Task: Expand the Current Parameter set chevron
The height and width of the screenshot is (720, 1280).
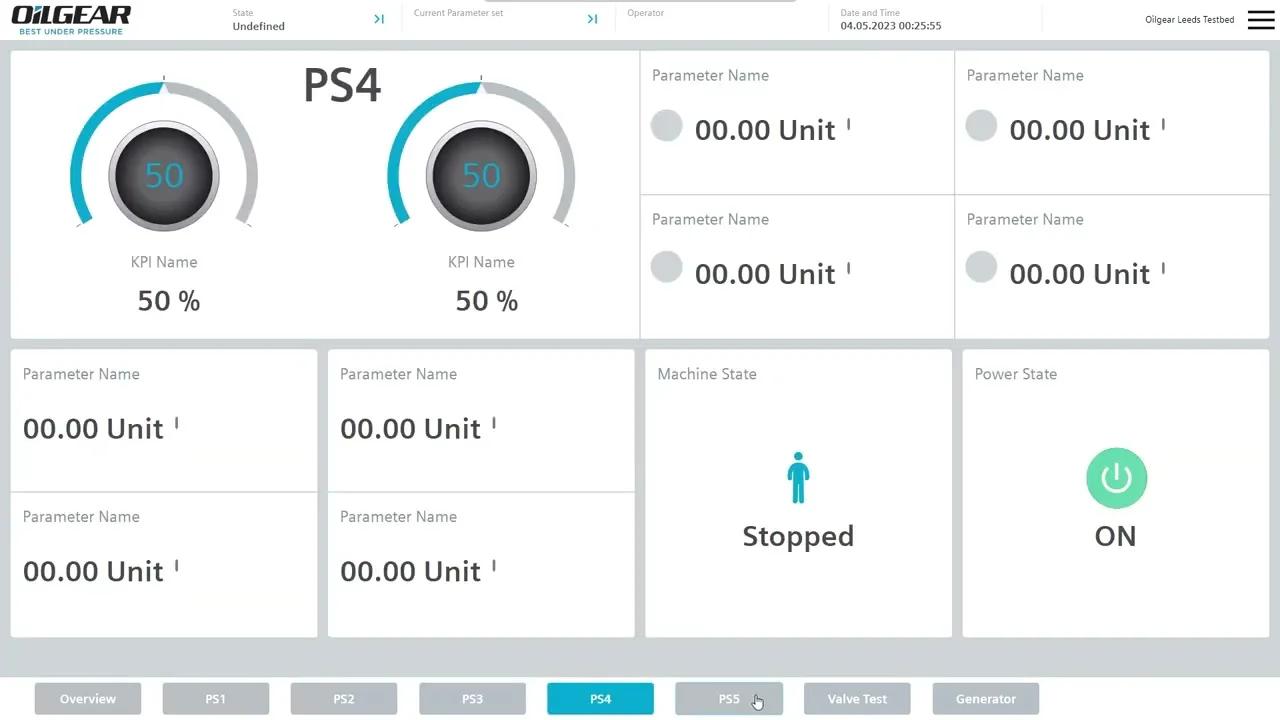Action: (x=591, y=18)
